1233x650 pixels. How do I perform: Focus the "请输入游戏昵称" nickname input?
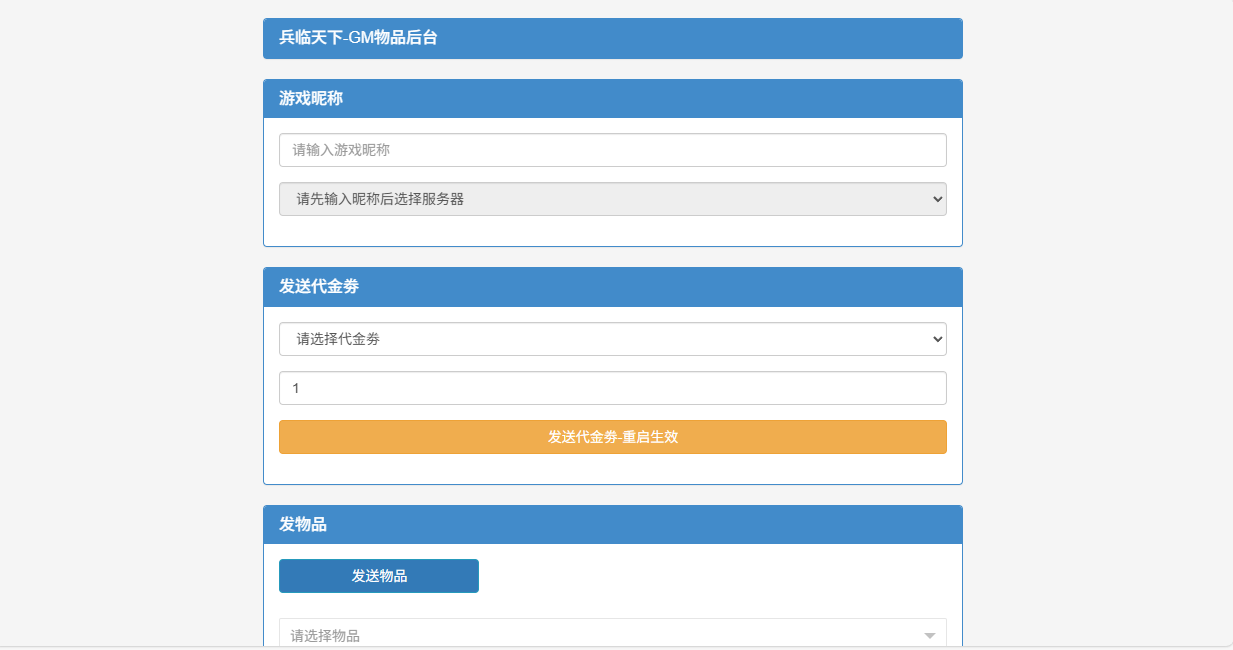coord(612,150)
